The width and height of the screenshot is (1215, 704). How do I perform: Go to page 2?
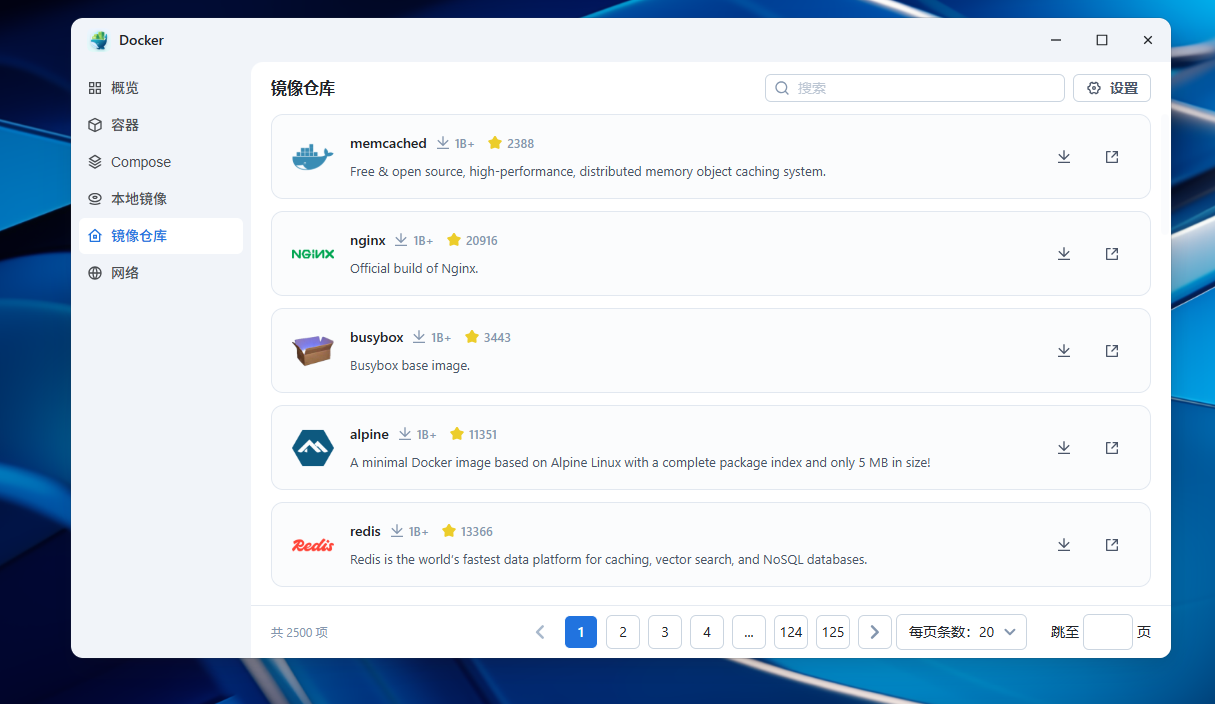tap(623, 632)
